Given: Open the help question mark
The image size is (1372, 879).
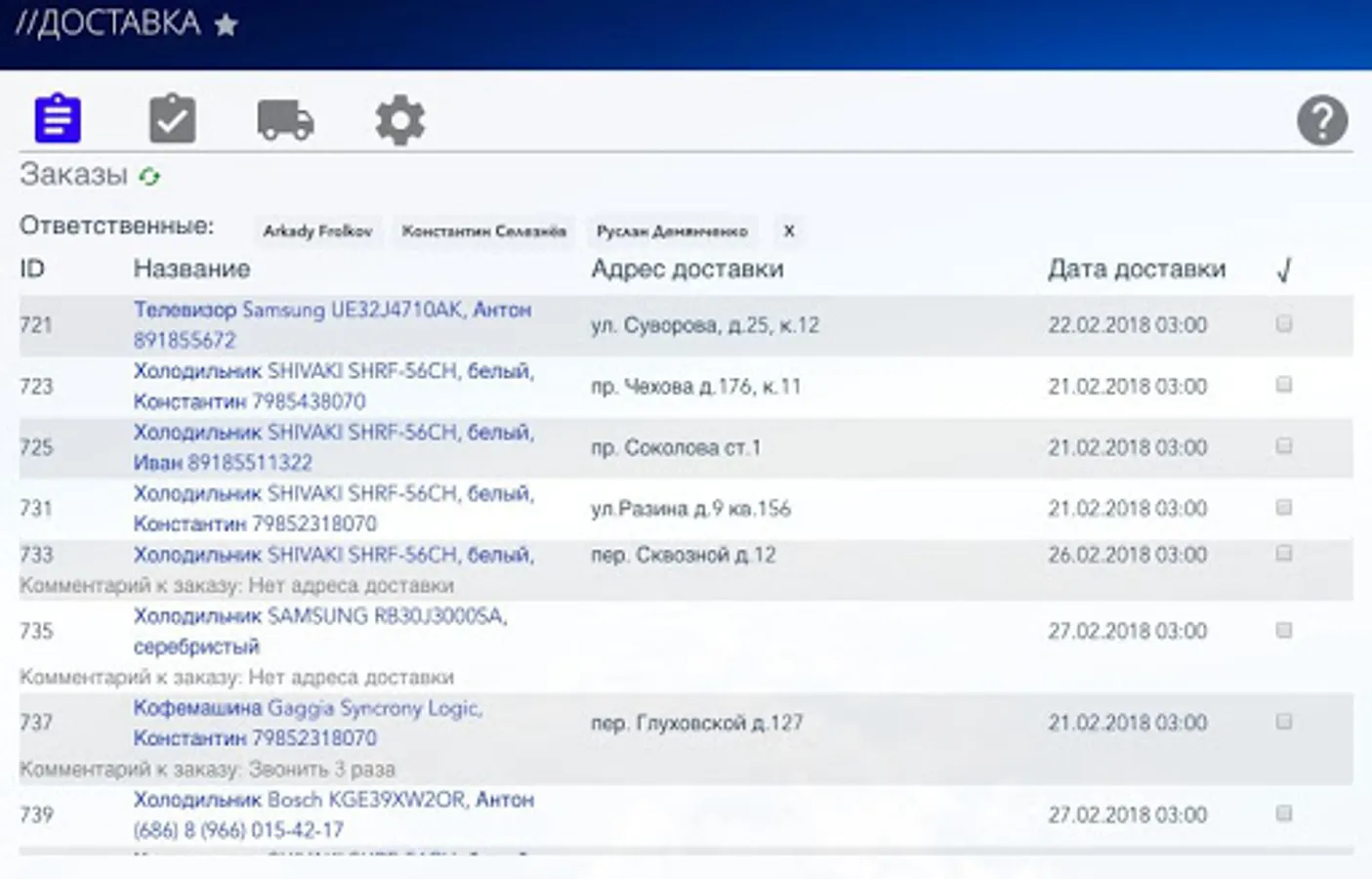Looking at the screenshot, I should coord(1322,120).
